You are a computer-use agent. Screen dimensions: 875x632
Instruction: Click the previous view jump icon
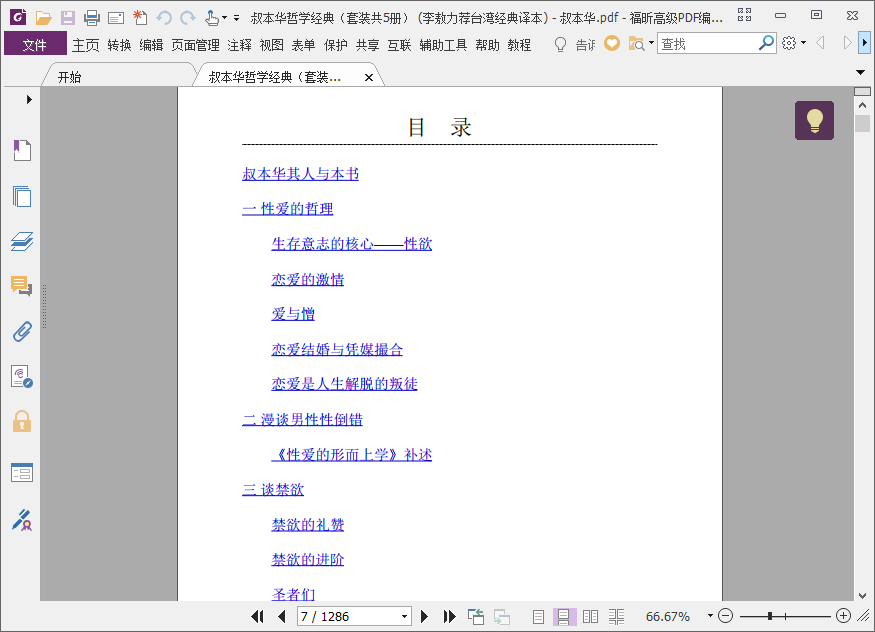point(475,616)
